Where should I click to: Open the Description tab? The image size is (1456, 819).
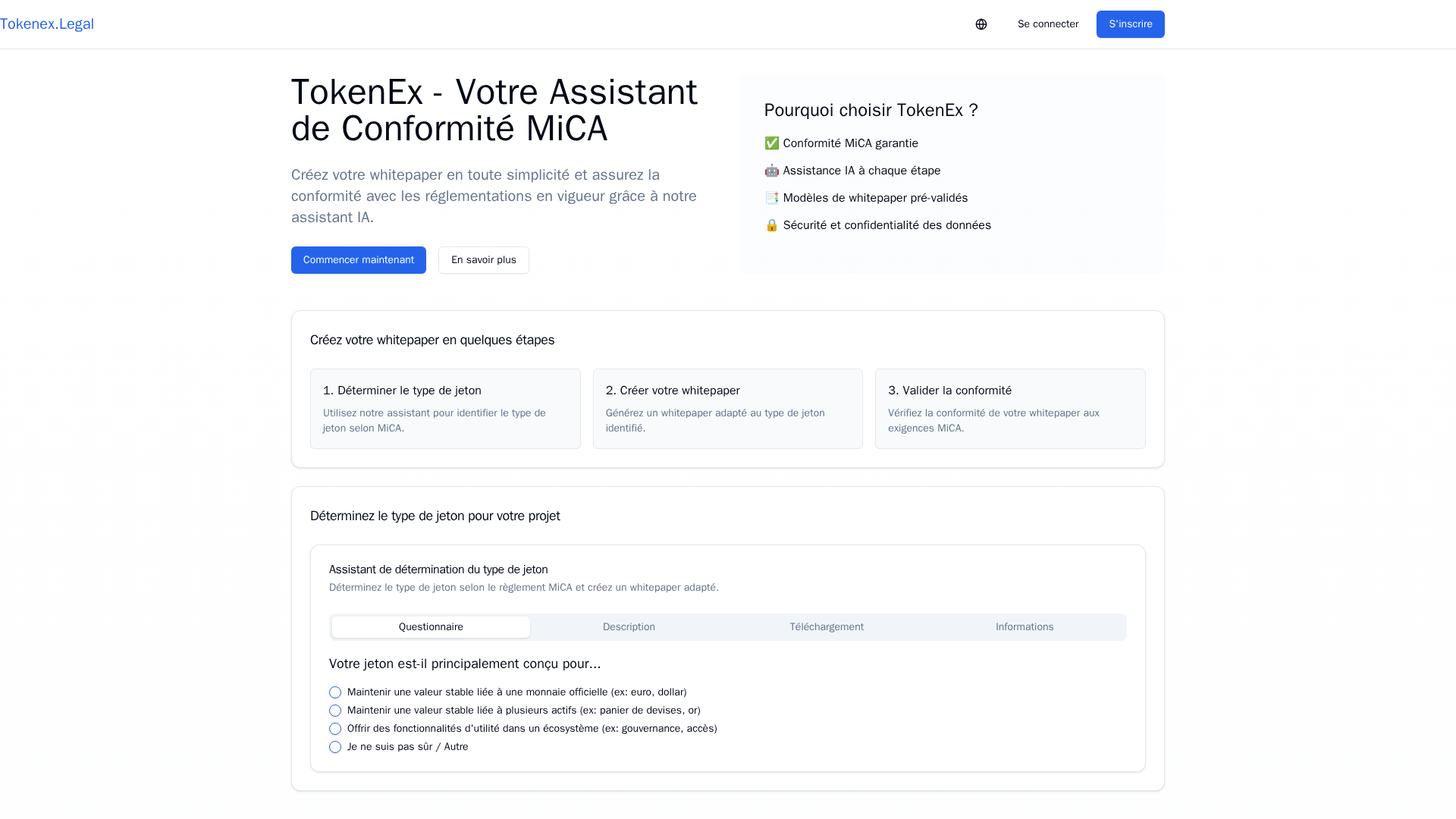pyautogui.click(x=629, y=627)
